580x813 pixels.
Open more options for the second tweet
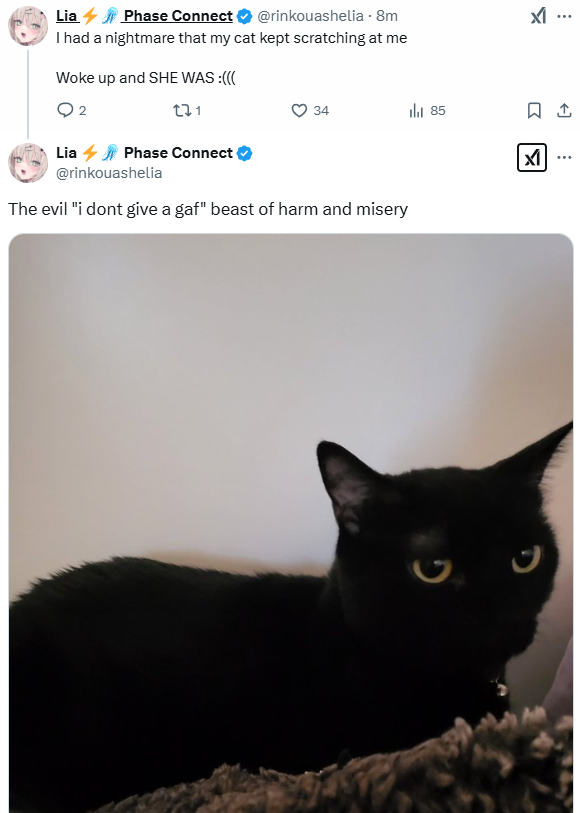pos(564,157)
